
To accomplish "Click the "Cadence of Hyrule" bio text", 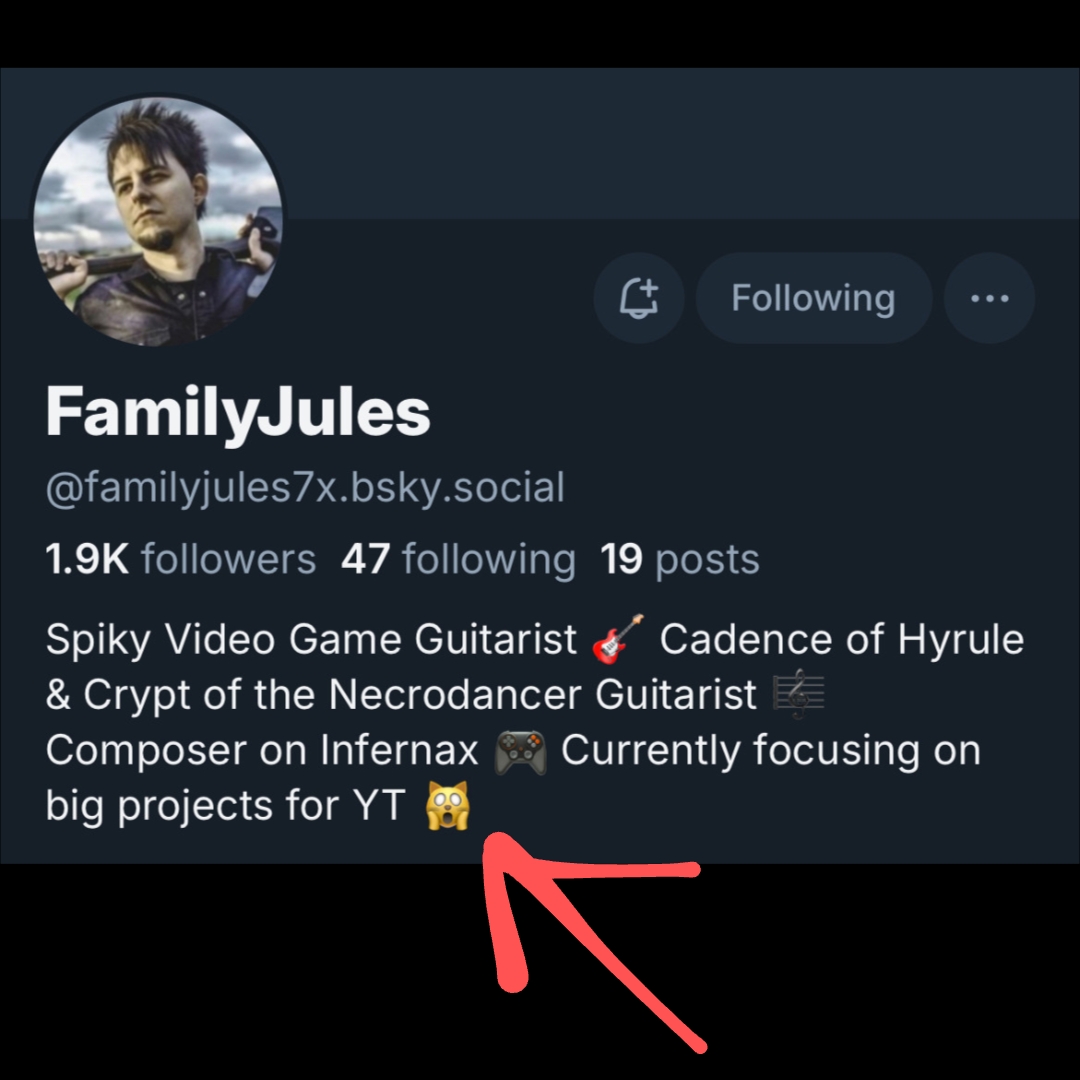I will click(841, 640).
